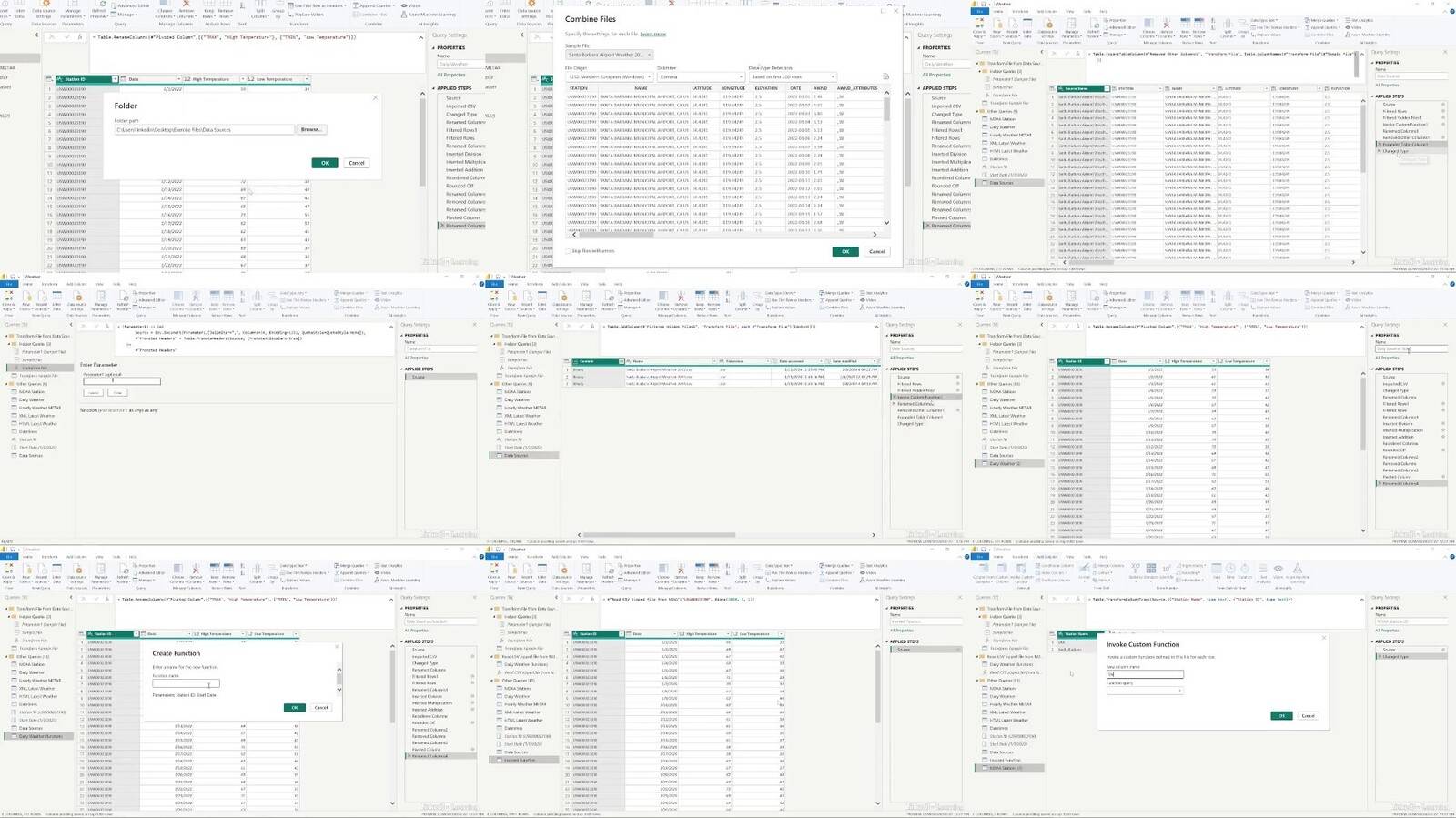
Task: Select "Rounded Off" step behind the Folder dialog
Action: click(460, 186)
